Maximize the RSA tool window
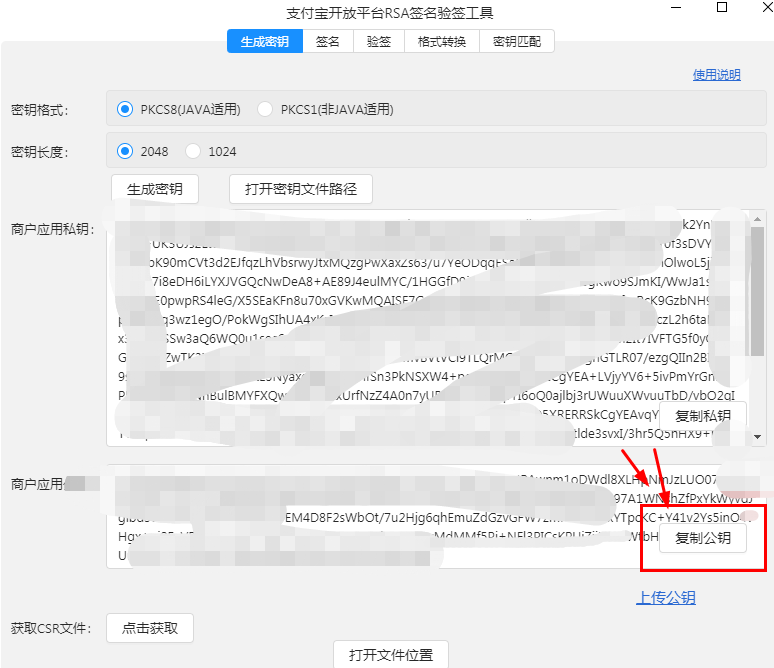 [x=722, y=7]
